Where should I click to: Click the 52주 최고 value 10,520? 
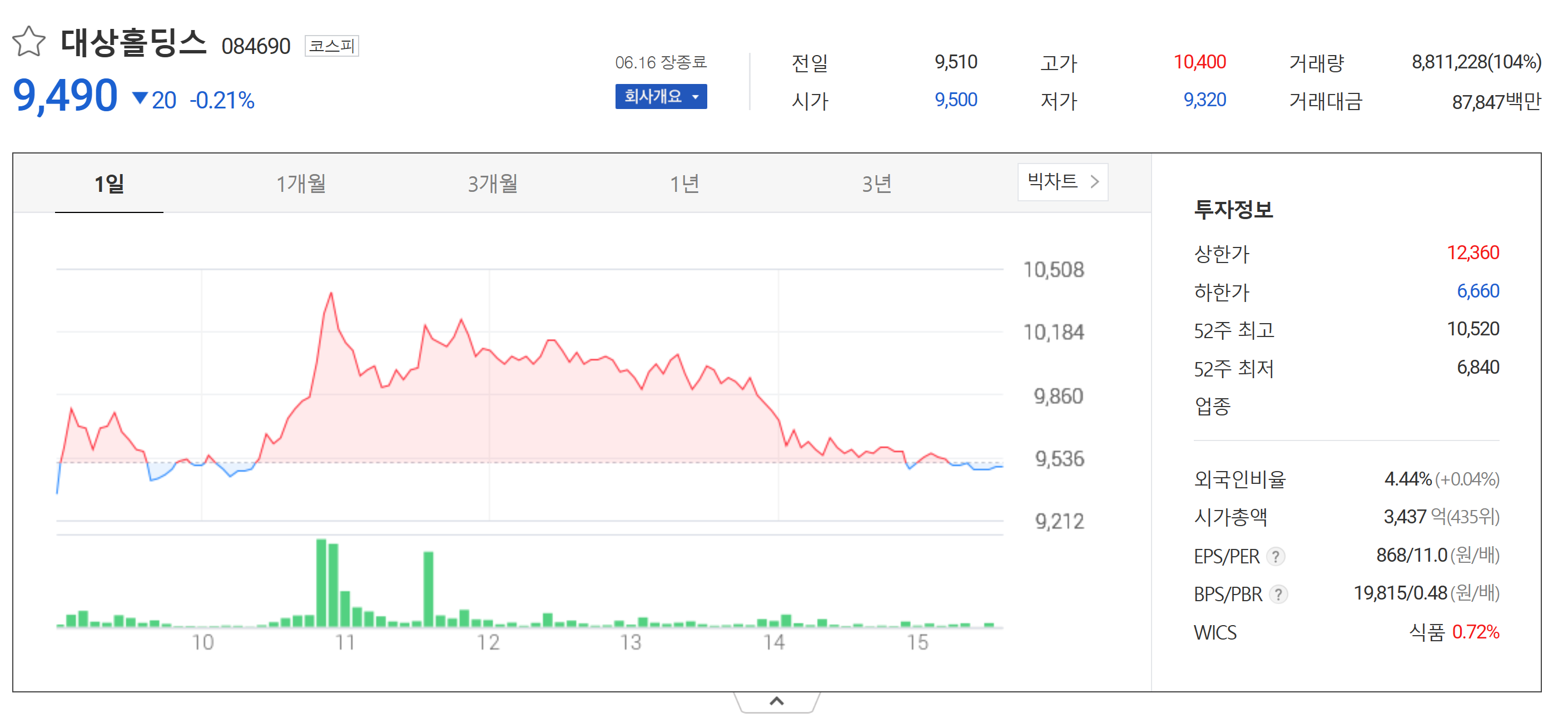click(1472, 329)
